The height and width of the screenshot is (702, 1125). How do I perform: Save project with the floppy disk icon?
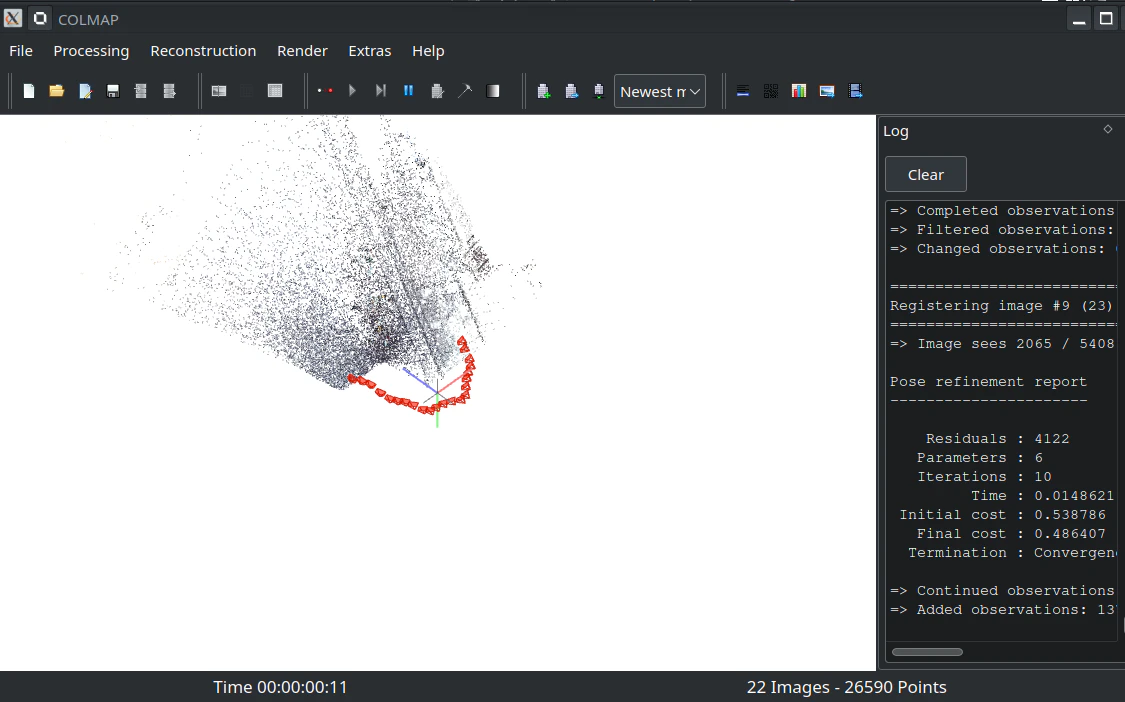[x=113, y=91]
